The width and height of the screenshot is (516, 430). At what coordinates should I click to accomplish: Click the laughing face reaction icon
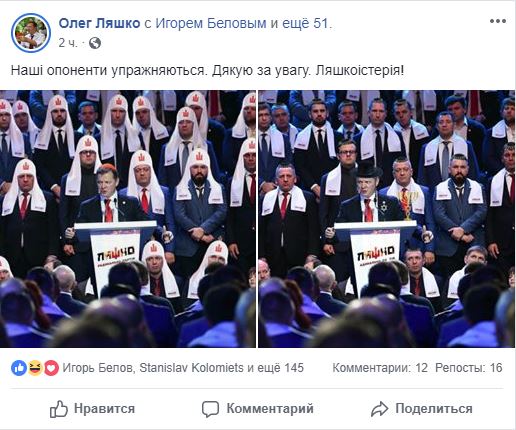tap(35, 368)
